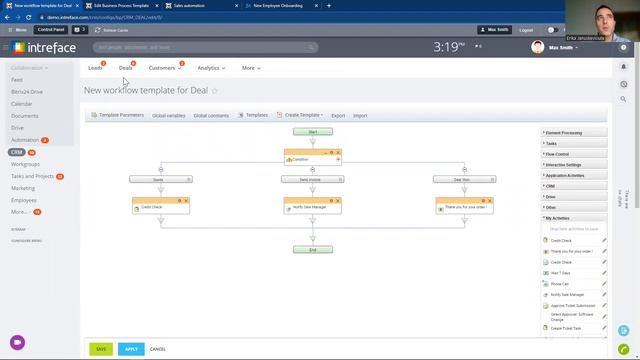
Task: Open settings of Notify Sale Manager block
Action: pyautogui.click(x=331, y=201)
